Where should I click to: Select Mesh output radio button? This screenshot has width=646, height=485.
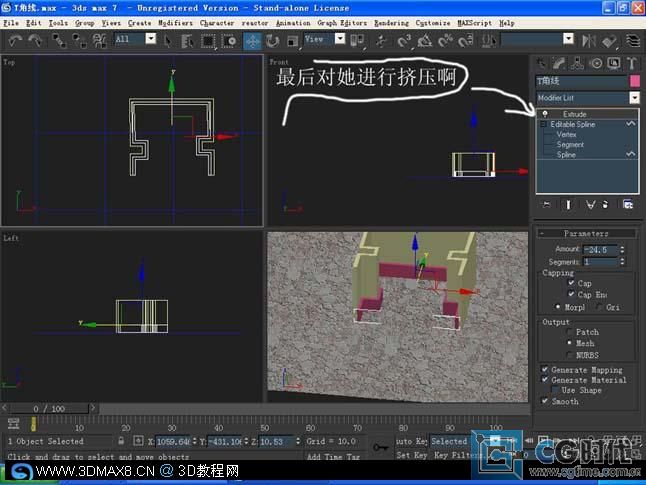569,343
